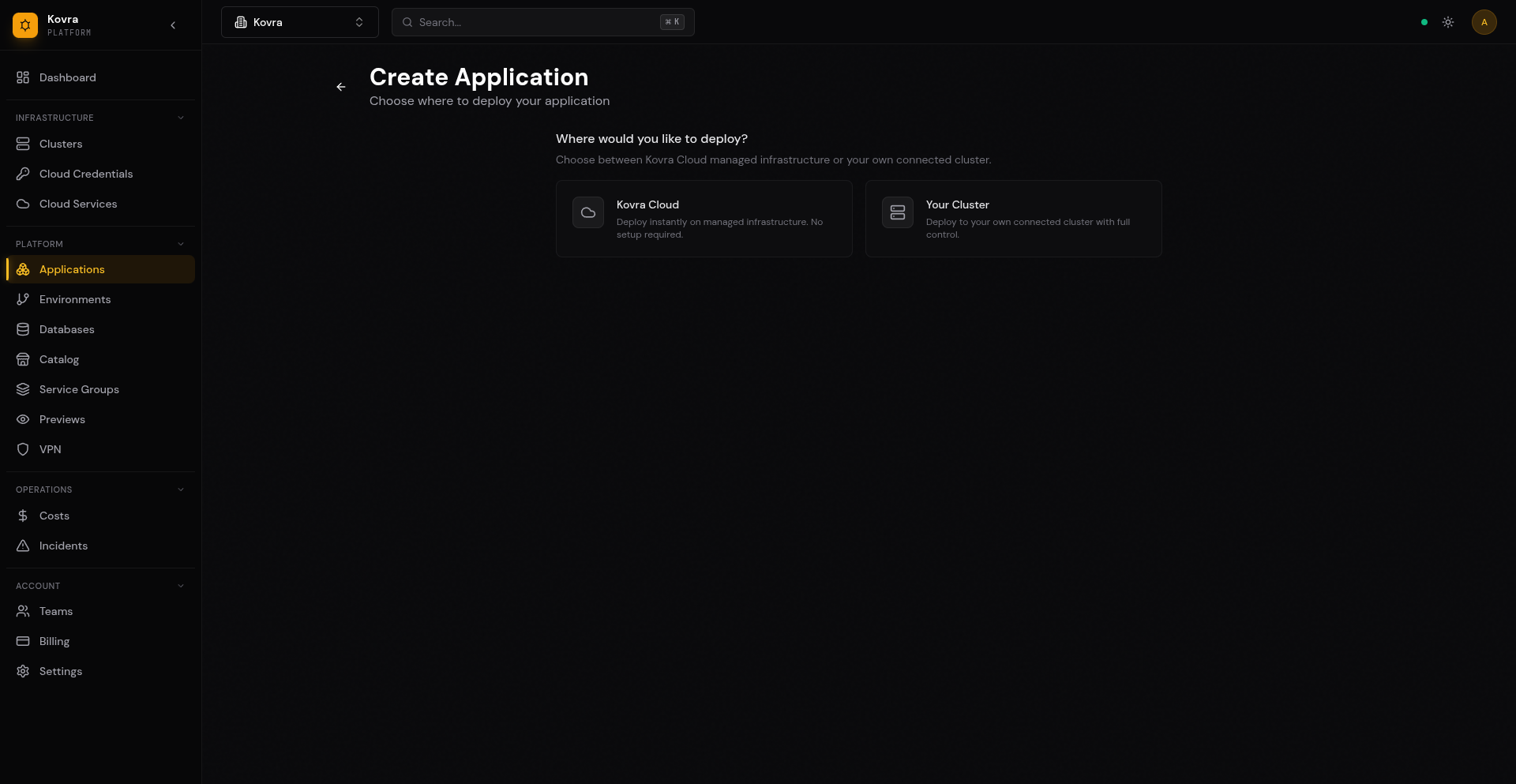Open the Dashboard page
The width and height of the screenshot is (1516, 784).
[x=100, y=77]
